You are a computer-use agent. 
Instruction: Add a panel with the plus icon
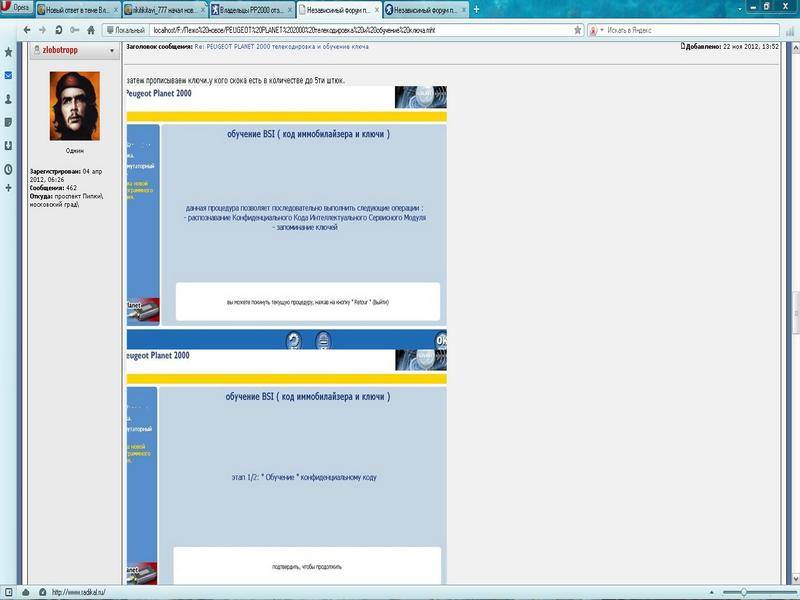tap(9, 189)
